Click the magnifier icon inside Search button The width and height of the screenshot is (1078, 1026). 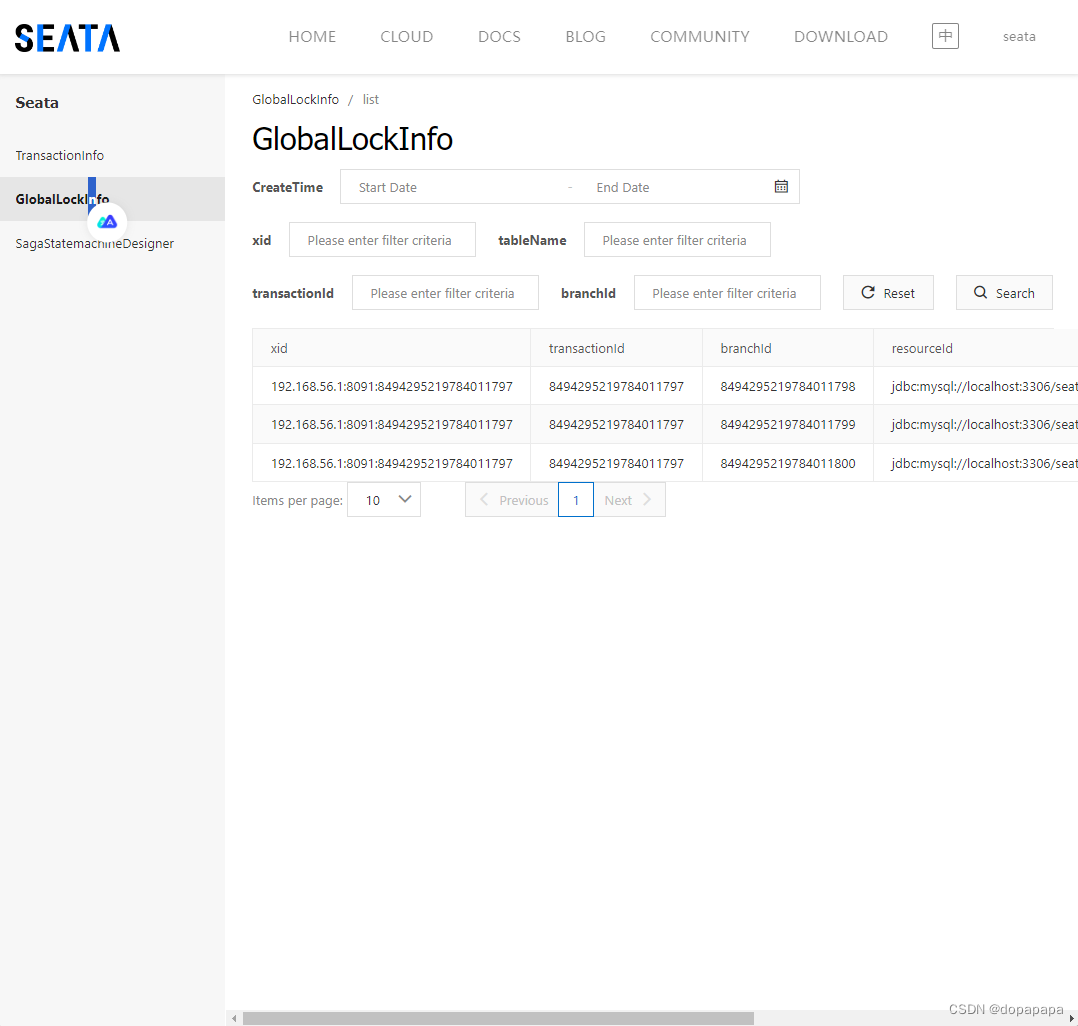point(980,292)
